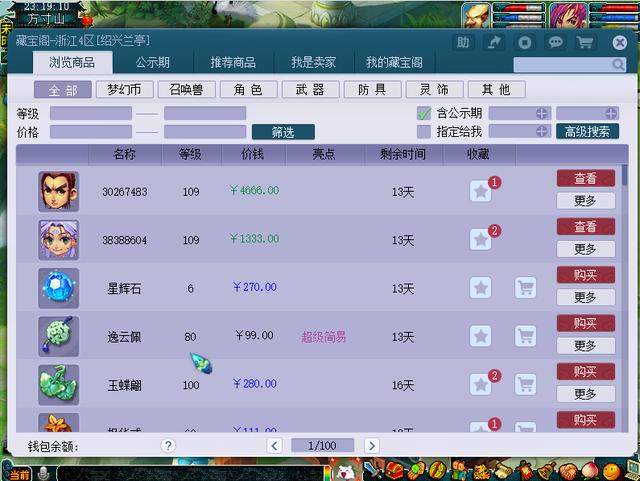Switch to 我是卖家 tab

(x=313, y=62)
